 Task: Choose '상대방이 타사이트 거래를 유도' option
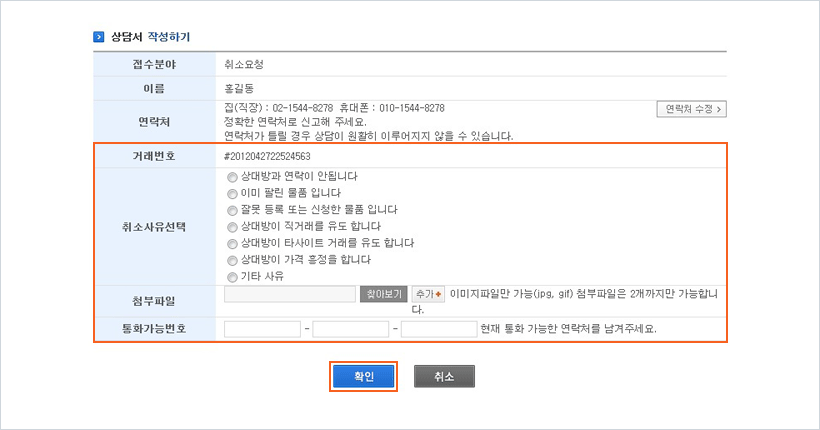pyautogui.click(x=233, y=243)
